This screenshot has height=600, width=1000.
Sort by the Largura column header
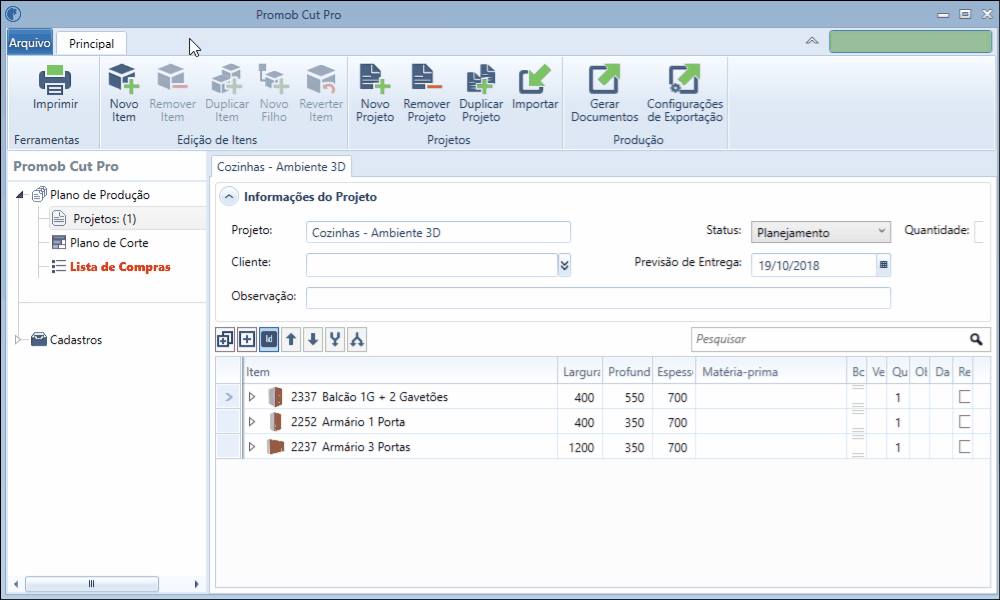tap(580, 372)
